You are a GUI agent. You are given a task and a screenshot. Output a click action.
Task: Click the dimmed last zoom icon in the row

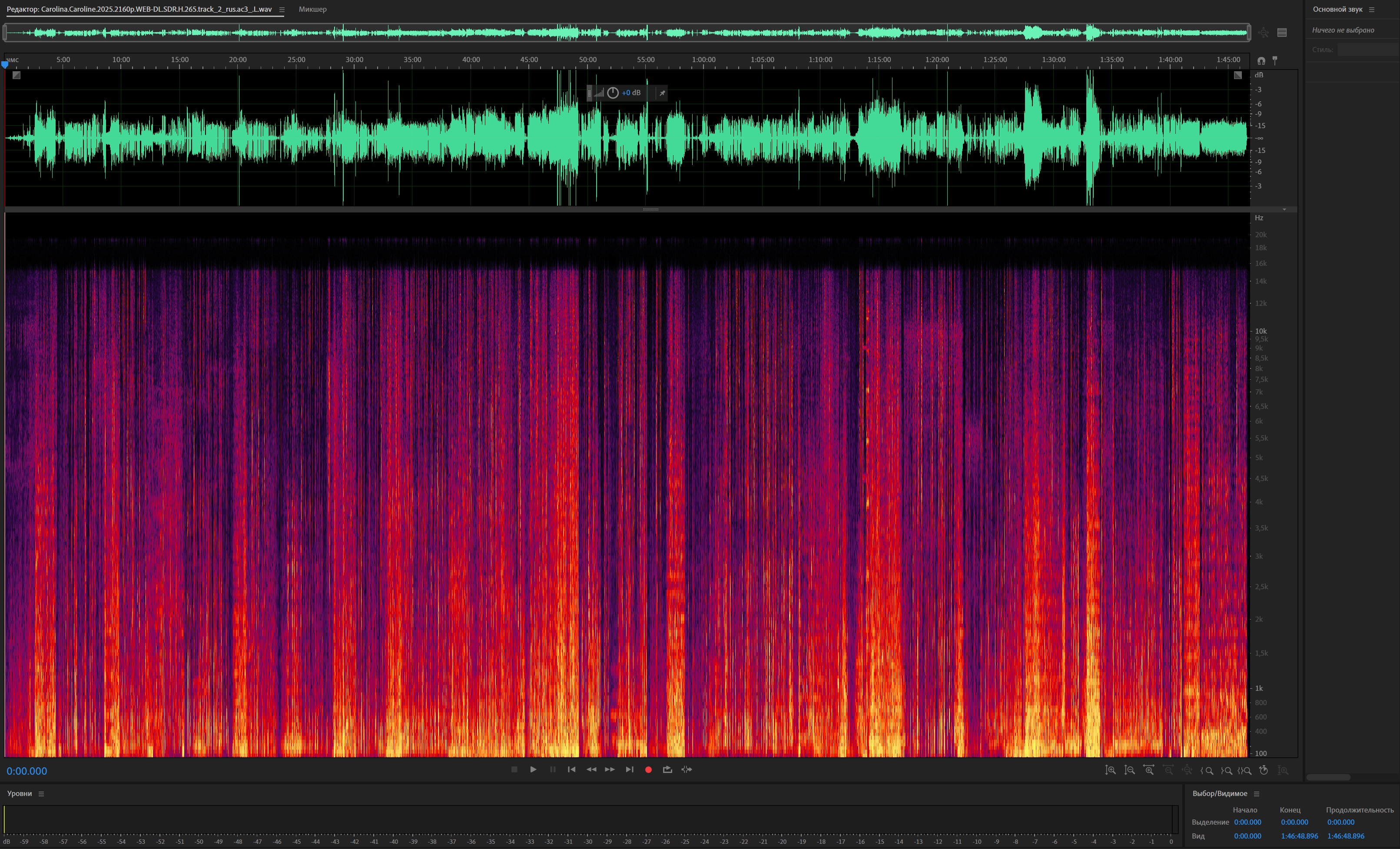pyautogui.click(x=1283, y=770)
